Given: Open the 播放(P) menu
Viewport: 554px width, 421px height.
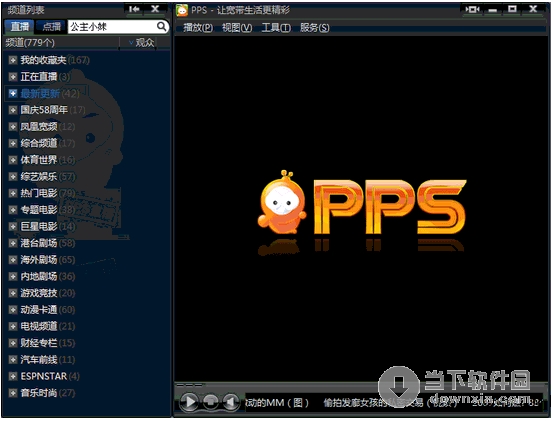Looking at the screenshot, I should tap(198, 28).
